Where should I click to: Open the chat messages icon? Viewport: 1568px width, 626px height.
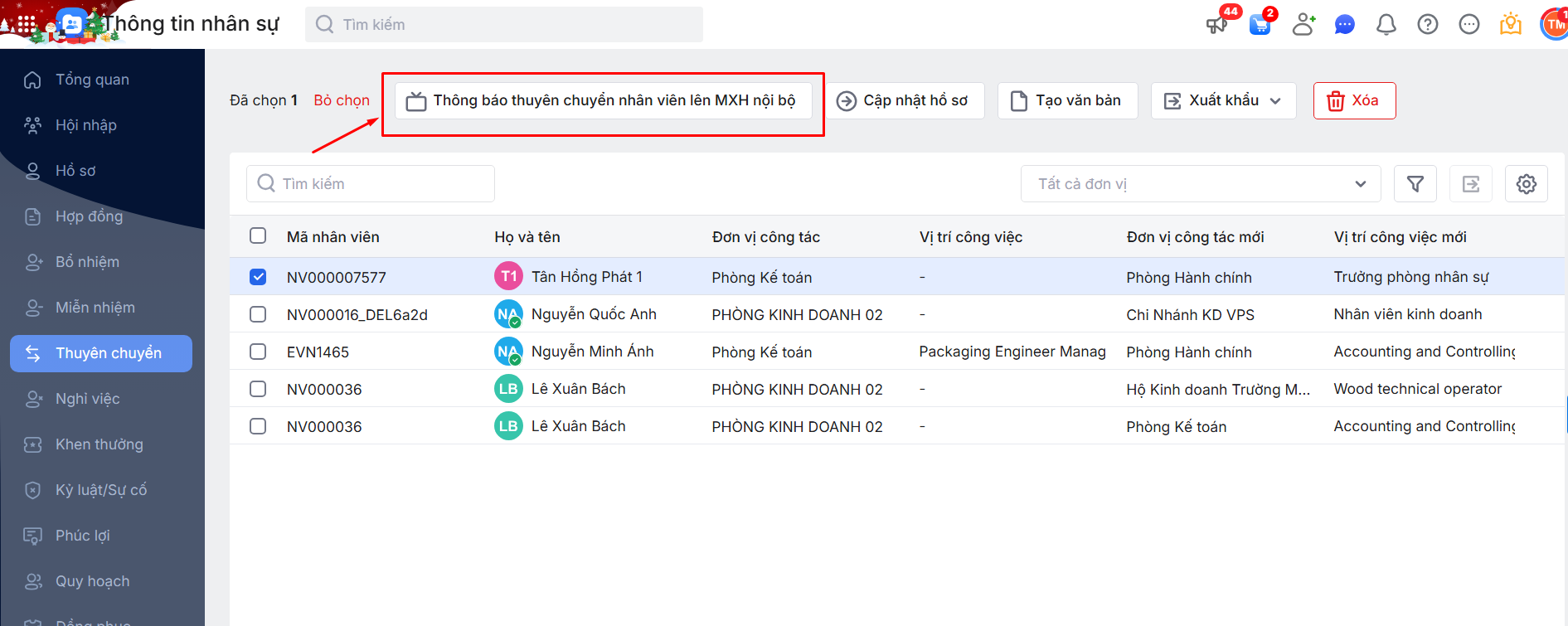[1344, 25]
